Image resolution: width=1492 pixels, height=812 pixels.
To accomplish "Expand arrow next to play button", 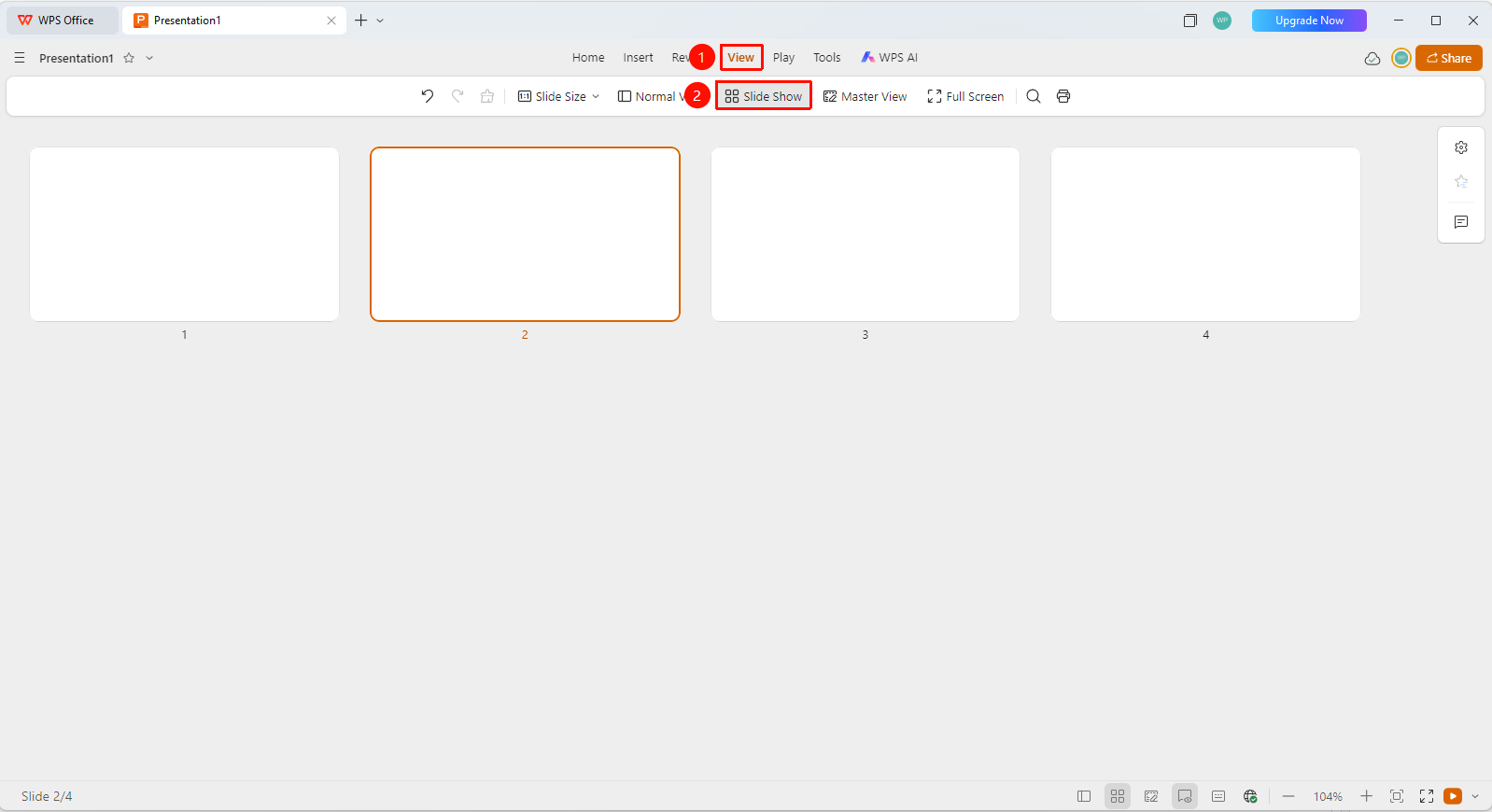I will tap(1475, 796).
